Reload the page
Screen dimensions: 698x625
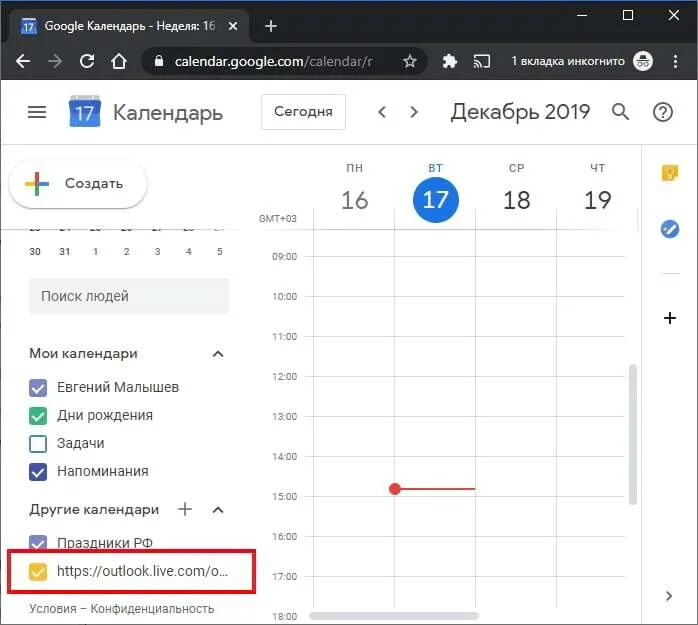(87, 61)
